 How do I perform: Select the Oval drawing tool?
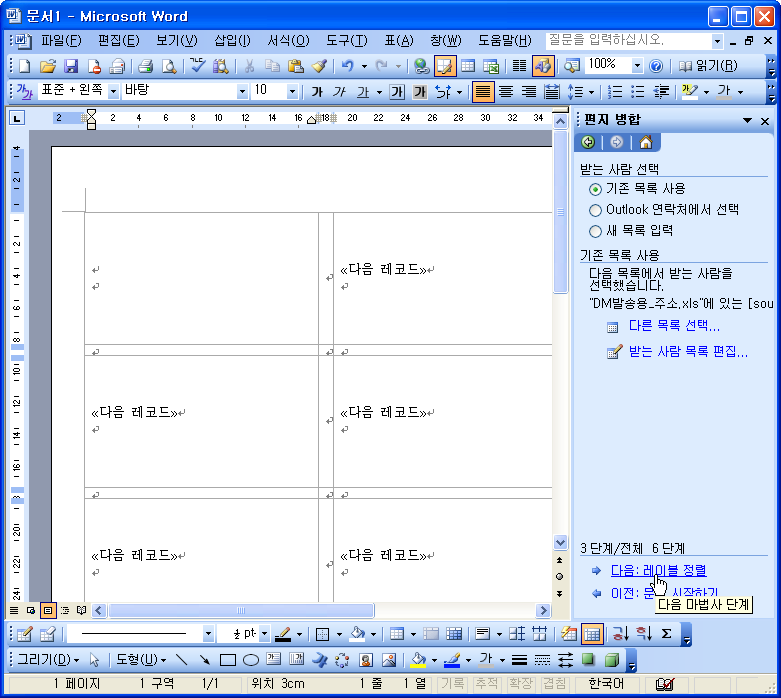(x=251, y=660)
